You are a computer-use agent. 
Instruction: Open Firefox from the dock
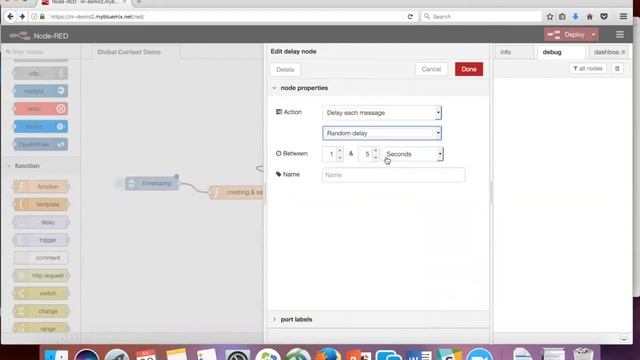click(329, 354)
